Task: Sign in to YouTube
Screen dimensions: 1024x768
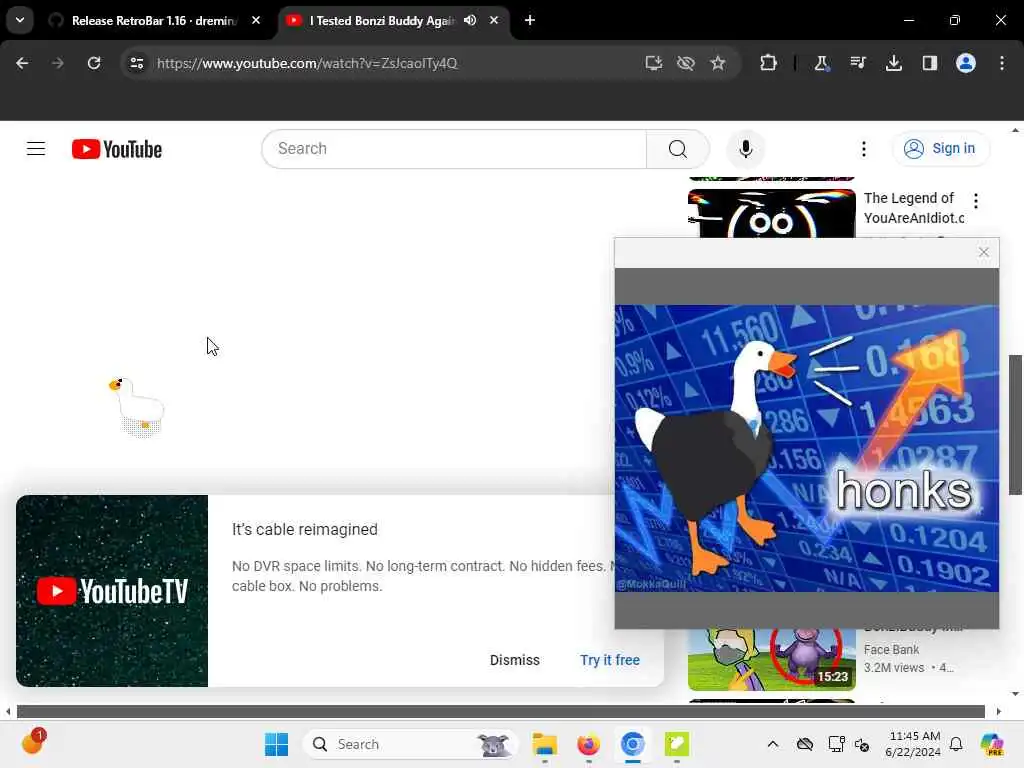Action: point(940,149)
